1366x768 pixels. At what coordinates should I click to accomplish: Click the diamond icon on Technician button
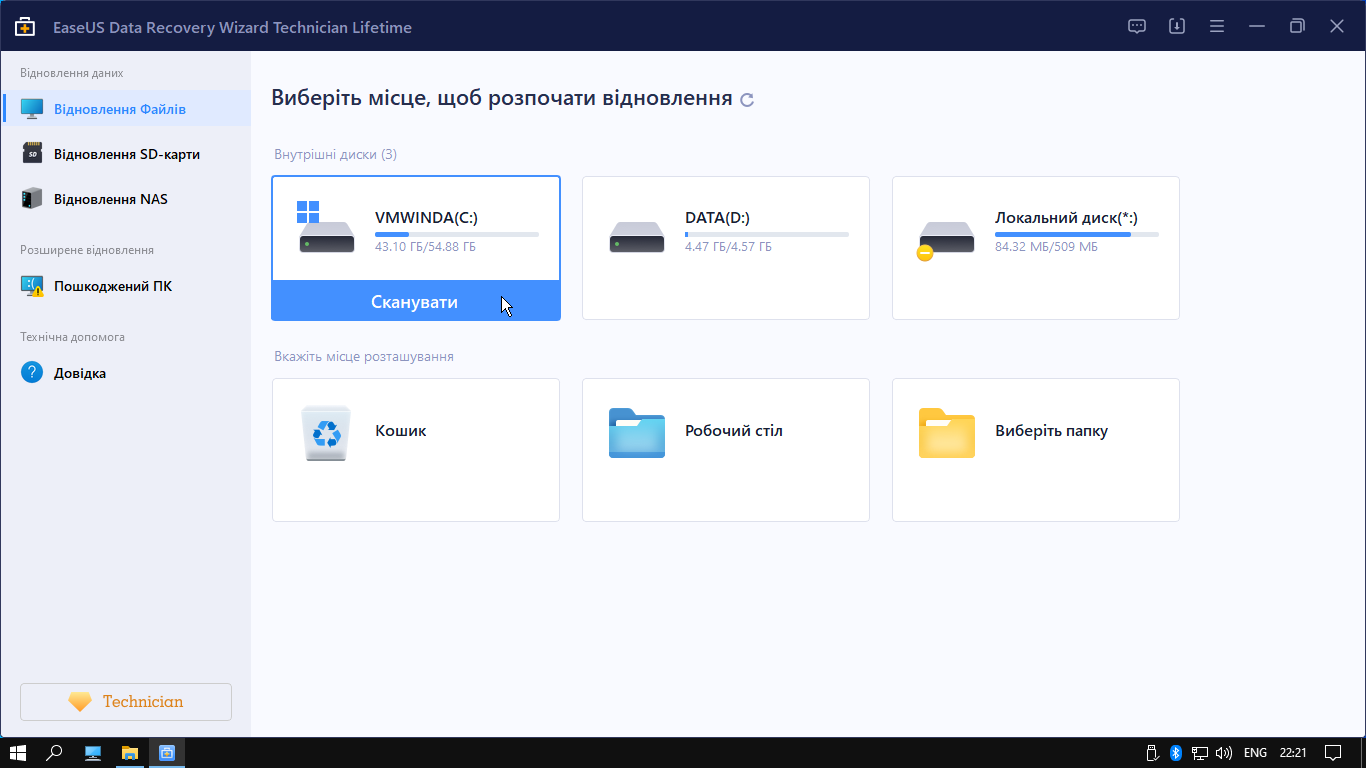click(80, 702)
